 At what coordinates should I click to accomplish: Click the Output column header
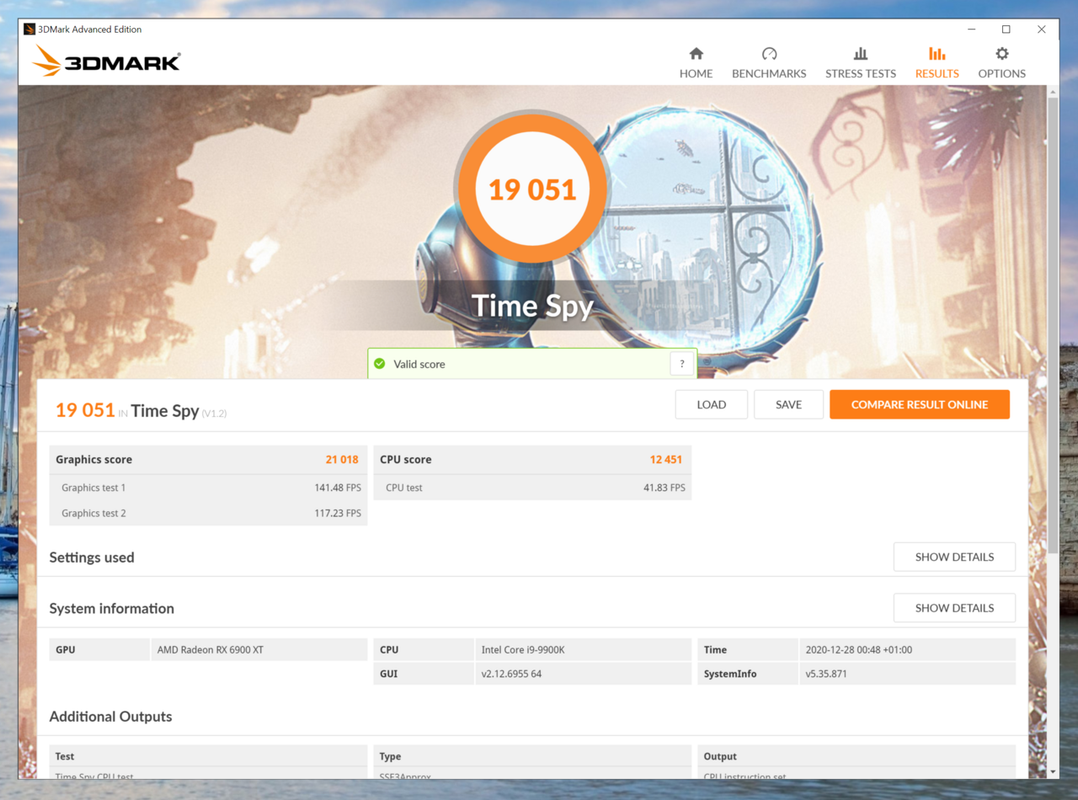[720, 756]
